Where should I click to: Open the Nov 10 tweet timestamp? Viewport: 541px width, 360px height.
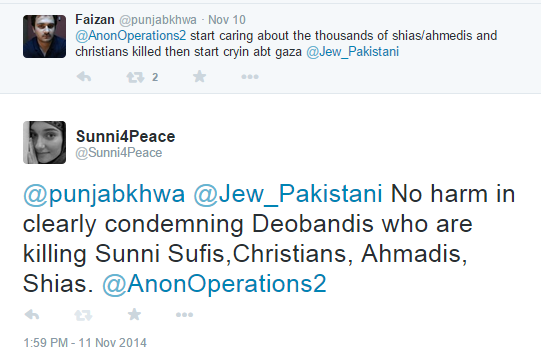pyautogui.click(x=227, y=20)
